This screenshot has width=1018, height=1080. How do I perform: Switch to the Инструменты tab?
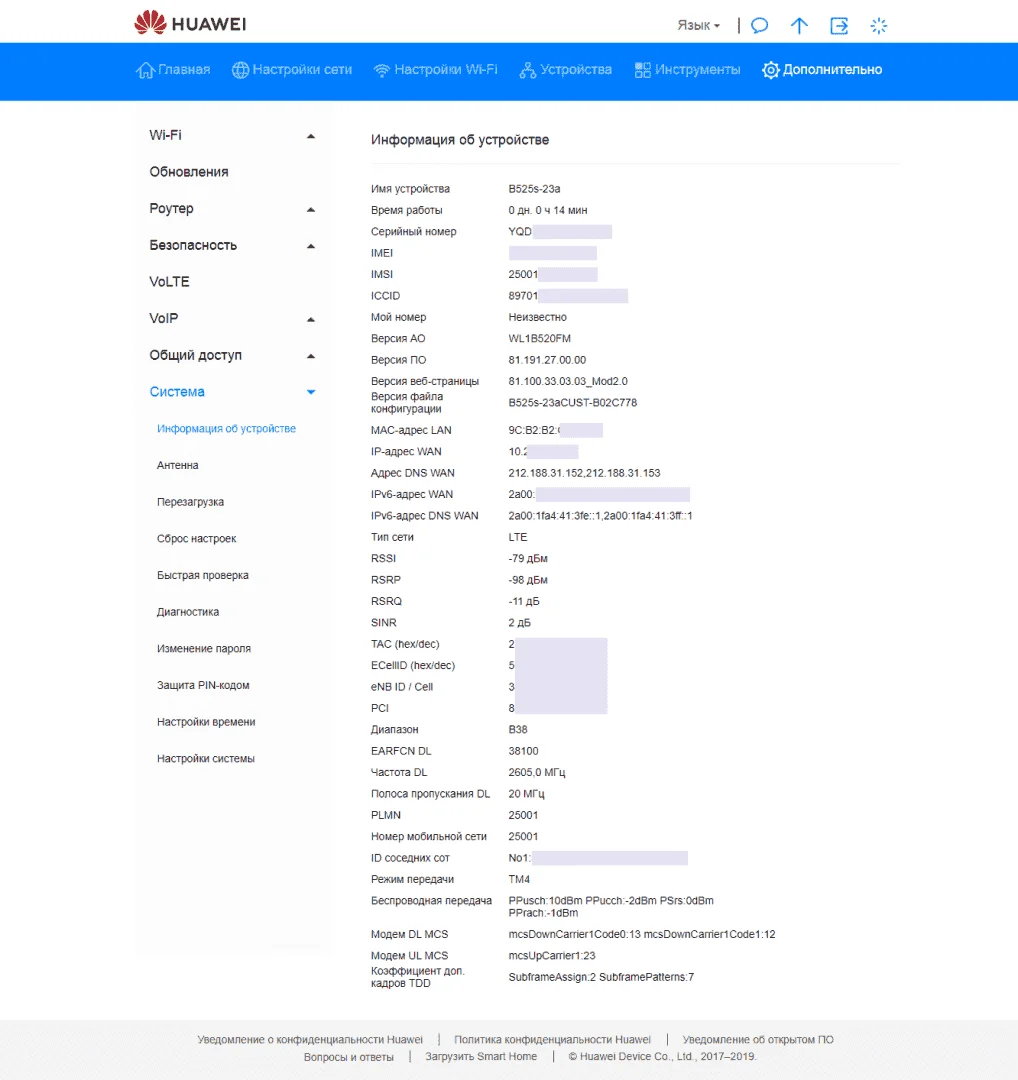pos(687,70)
